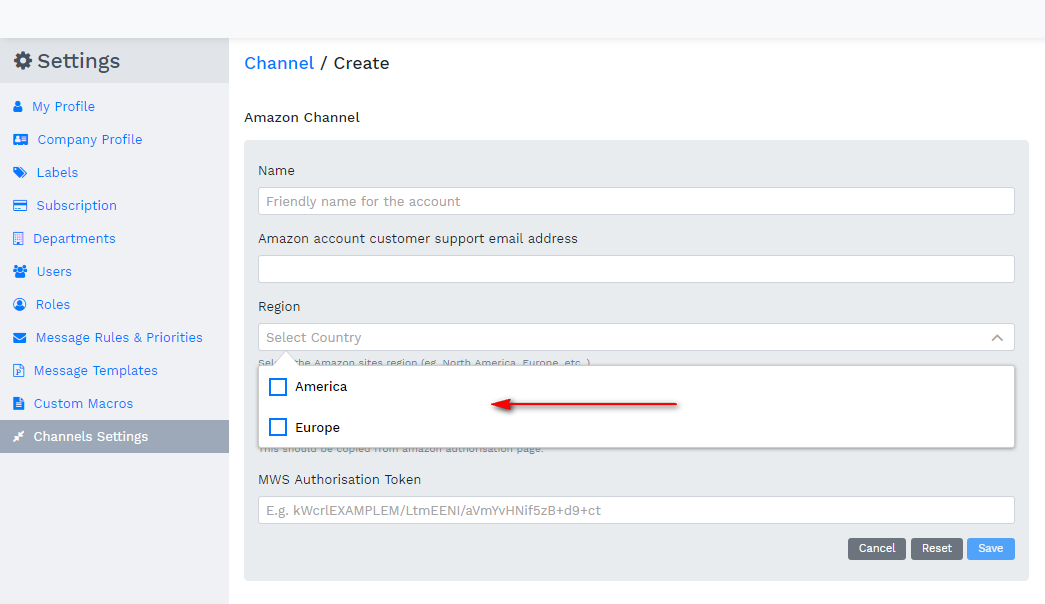Viewport: 1045px width, 604px height.
Task: Click the Users group icon
Action: coord(19,271)
